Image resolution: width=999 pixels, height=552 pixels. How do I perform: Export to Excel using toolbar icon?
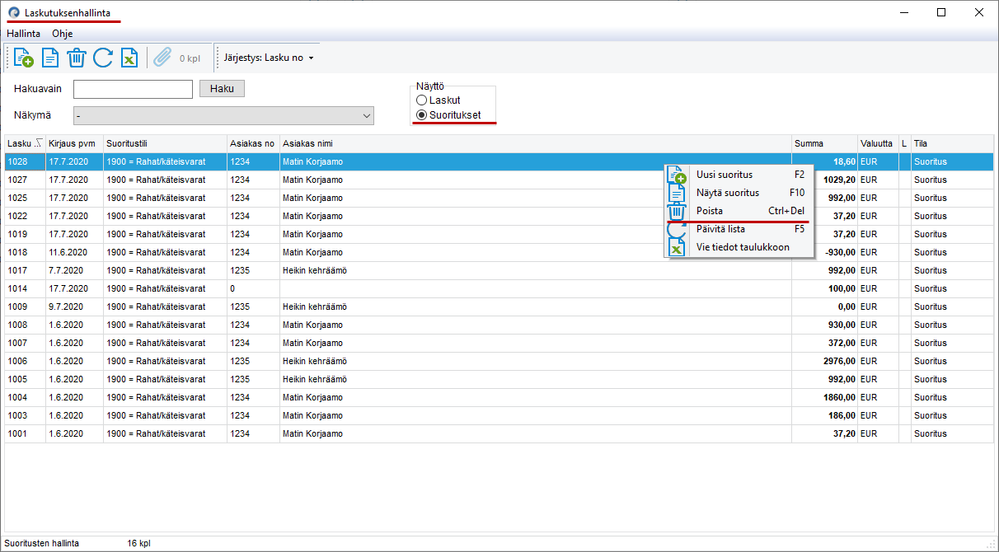(x=129, y=57)
